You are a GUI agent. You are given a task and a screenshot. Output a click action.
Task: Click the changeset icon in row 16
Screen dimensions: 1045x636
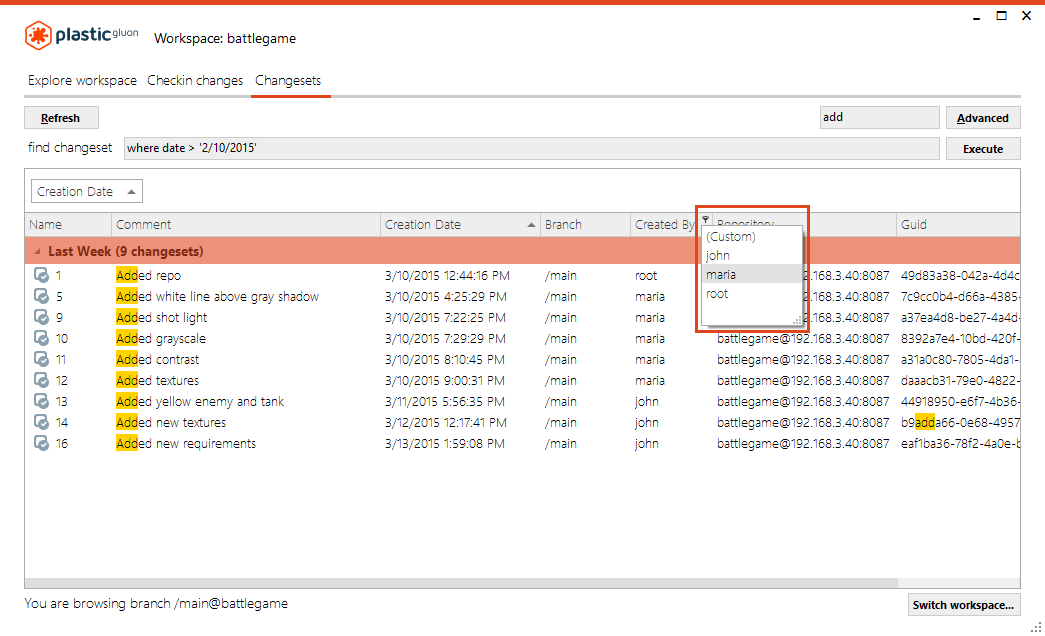click(x=41, y=443)
